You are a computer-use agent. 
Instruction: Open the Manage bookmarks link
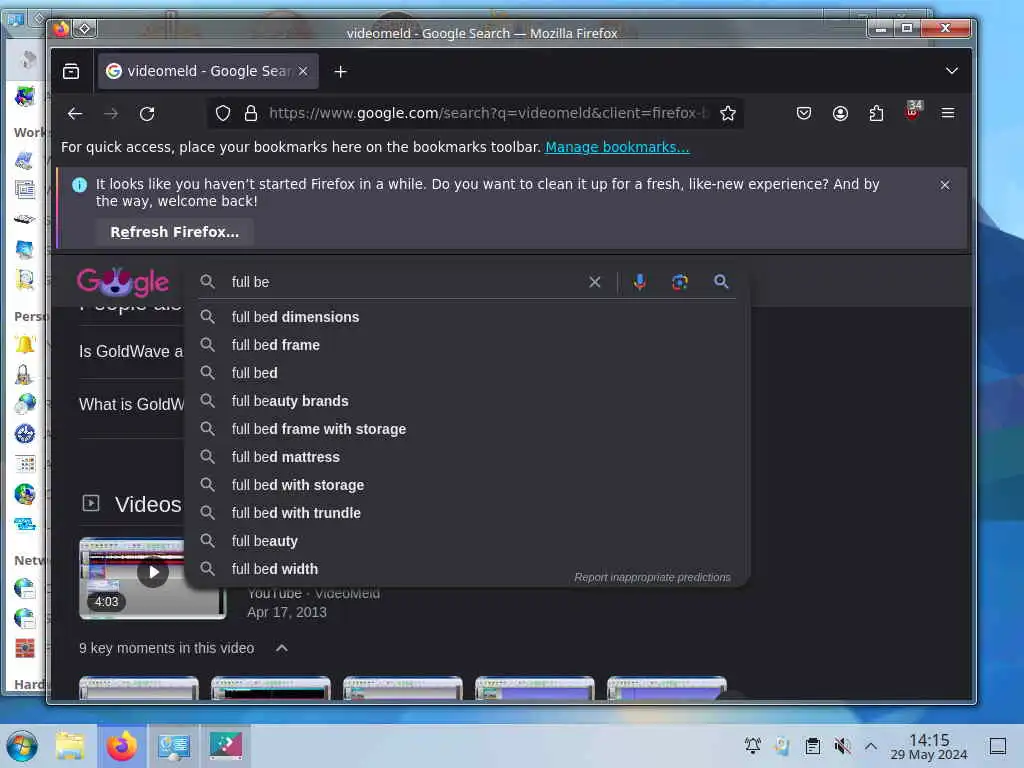point(617,147)
